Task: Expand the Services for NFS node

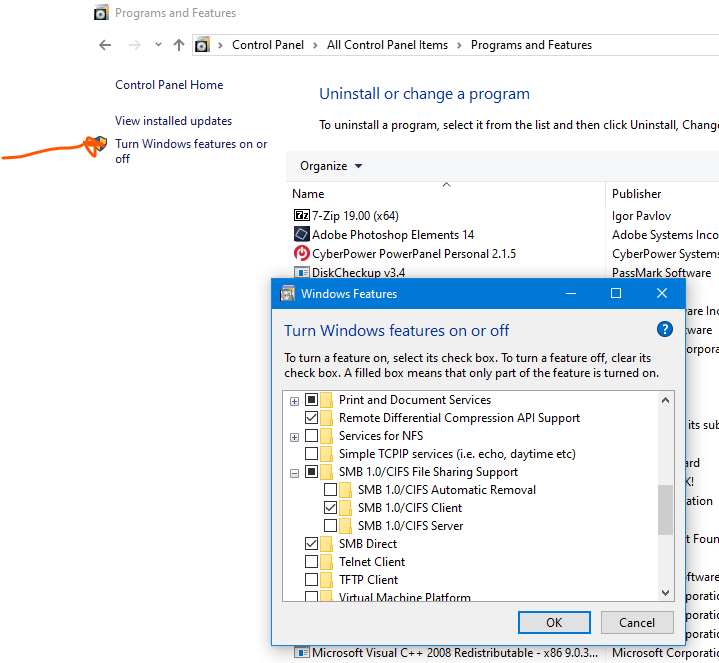Action: (294, 437)
